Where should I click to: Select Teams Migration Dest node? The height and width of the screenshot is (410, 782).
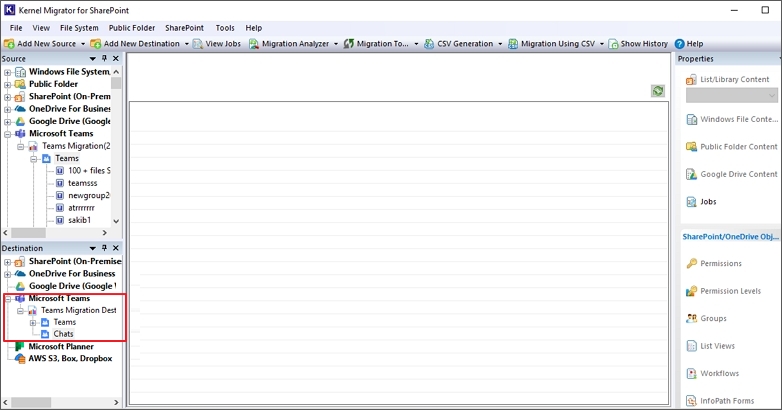pyautogui.click(x=79, y=310)
